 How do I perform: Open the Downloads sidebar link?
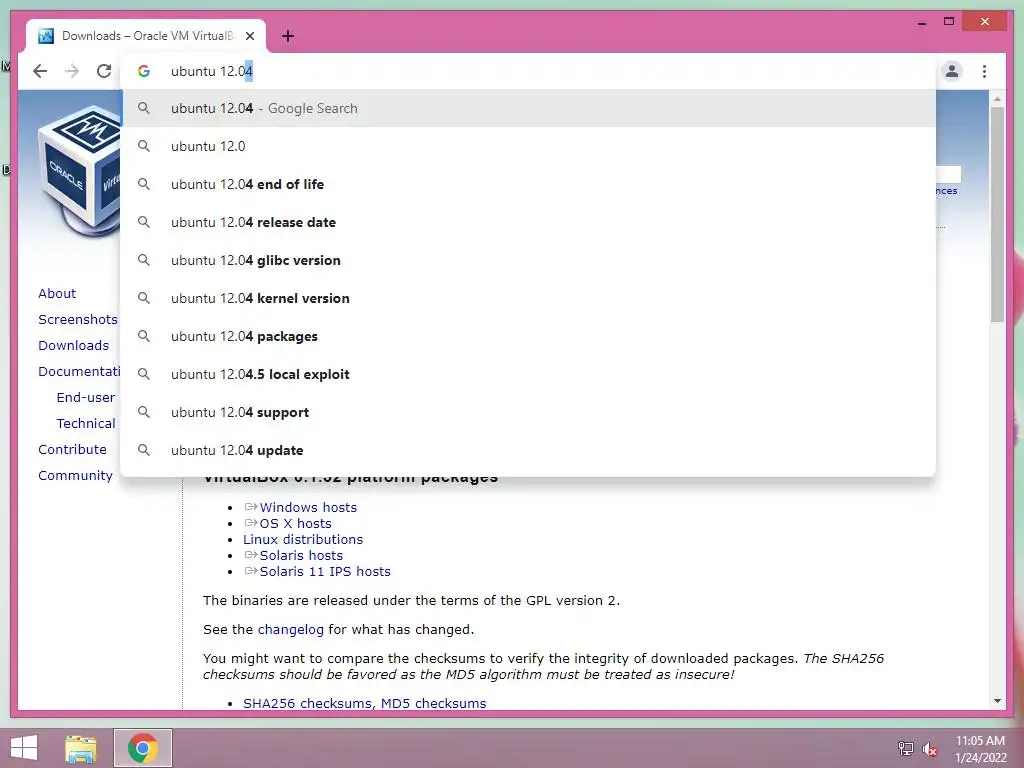(x=73, y=345)
